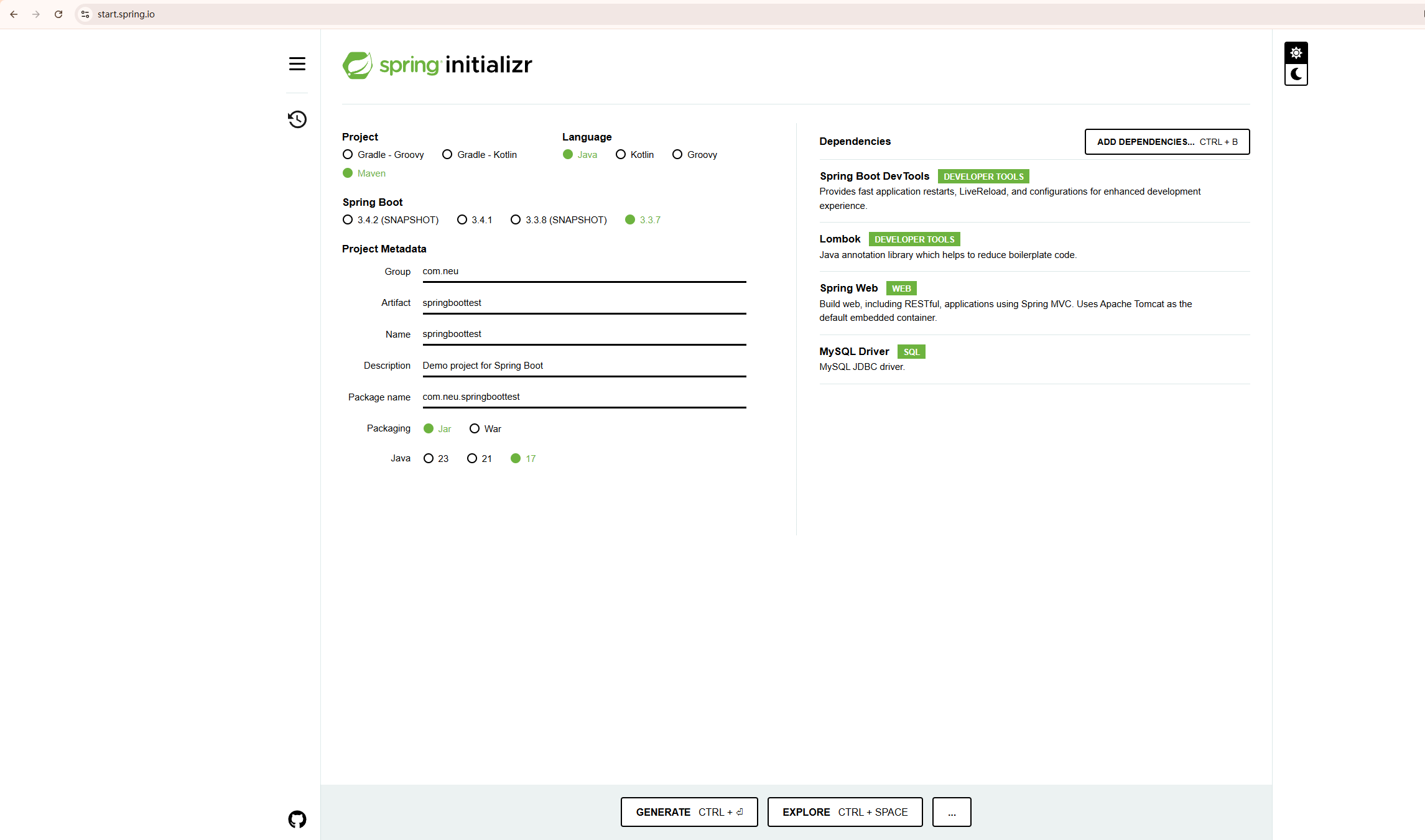Reload the browser page
Screen dimensions: 1425x840
pyautogui.click(x=58, y=14)
